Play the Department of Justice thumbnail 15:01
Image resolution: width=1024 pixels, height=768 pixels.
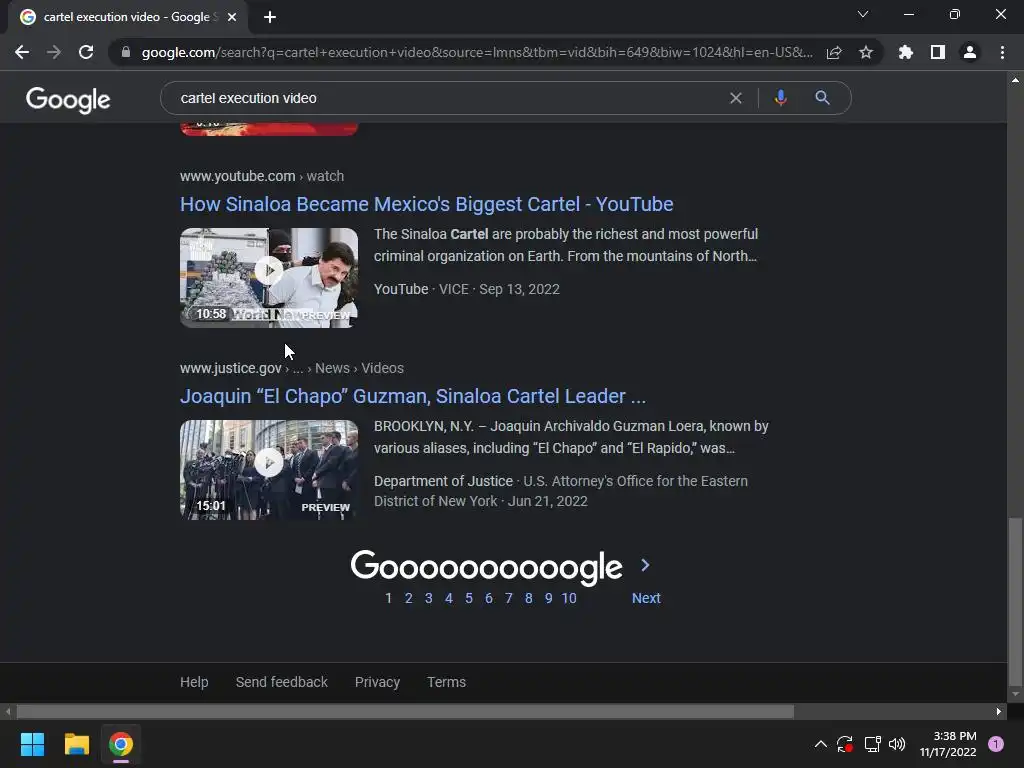[269, 470]
